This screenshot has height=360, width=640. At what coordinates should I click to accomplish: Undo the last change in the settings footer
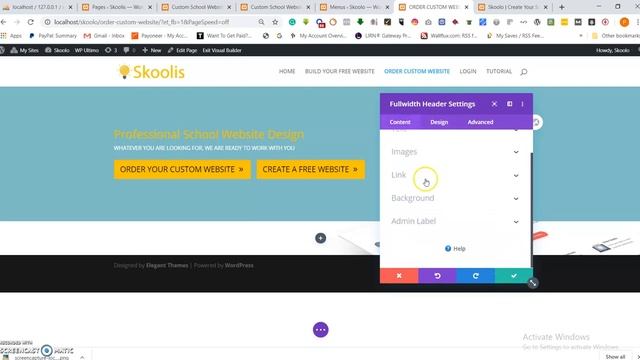(437, 276)
